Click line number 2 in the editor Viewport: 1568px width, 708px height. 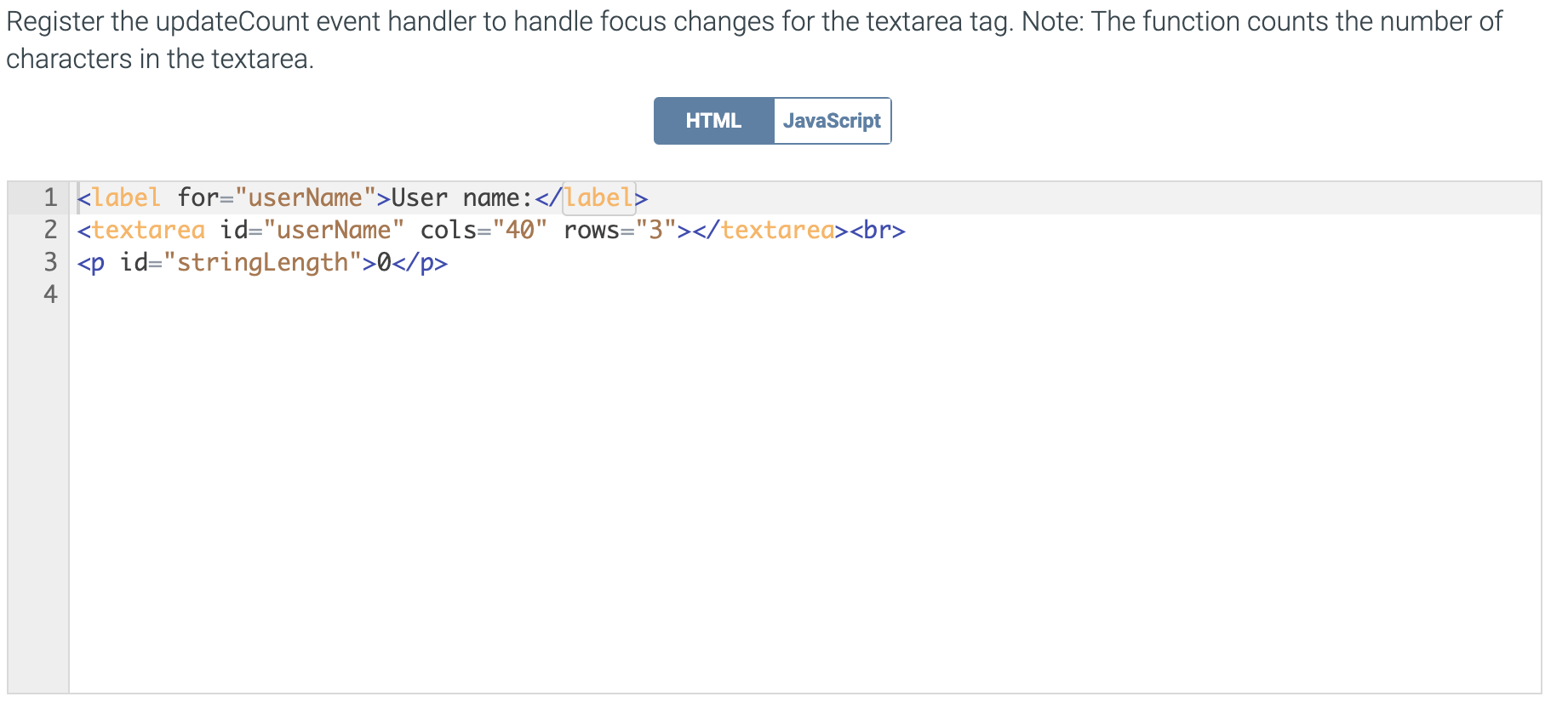(x=49, y=230)
